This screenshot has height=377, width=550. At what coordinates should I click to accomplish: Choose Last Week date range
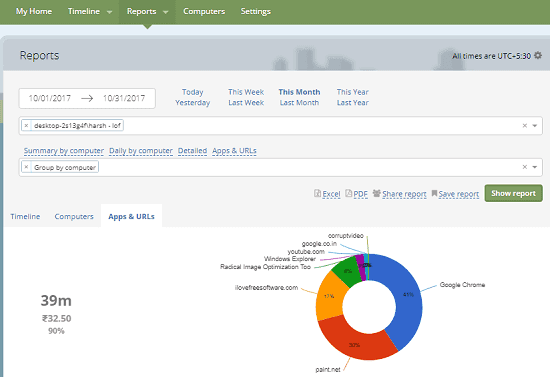coord(246,103)
